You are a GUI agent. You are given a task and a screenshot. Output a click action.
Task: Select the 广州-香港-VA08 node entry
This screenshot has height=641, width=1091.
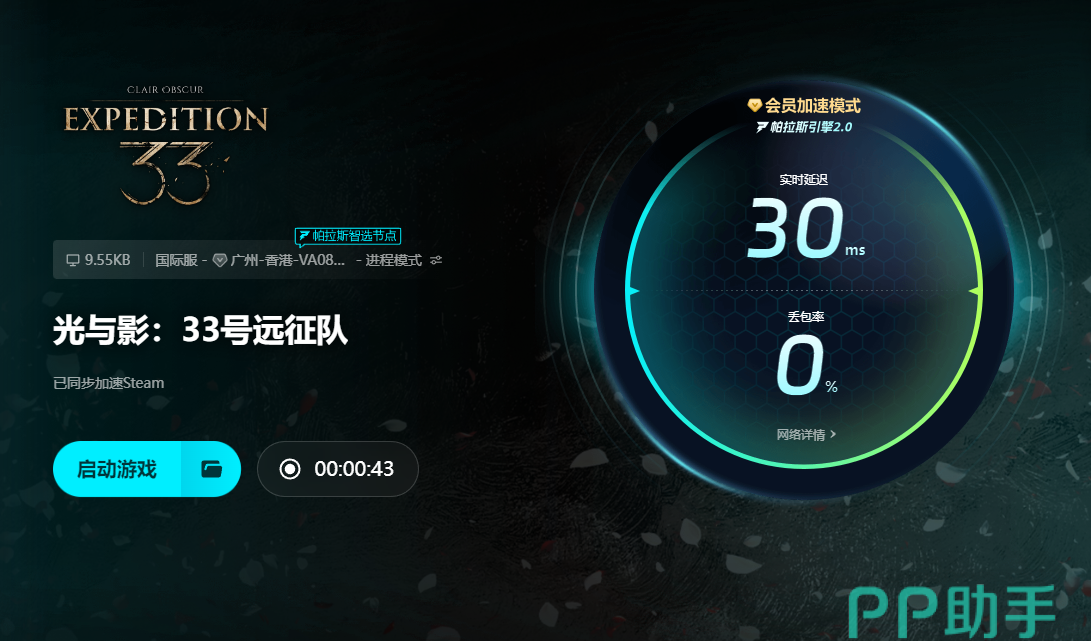[287, 260]
